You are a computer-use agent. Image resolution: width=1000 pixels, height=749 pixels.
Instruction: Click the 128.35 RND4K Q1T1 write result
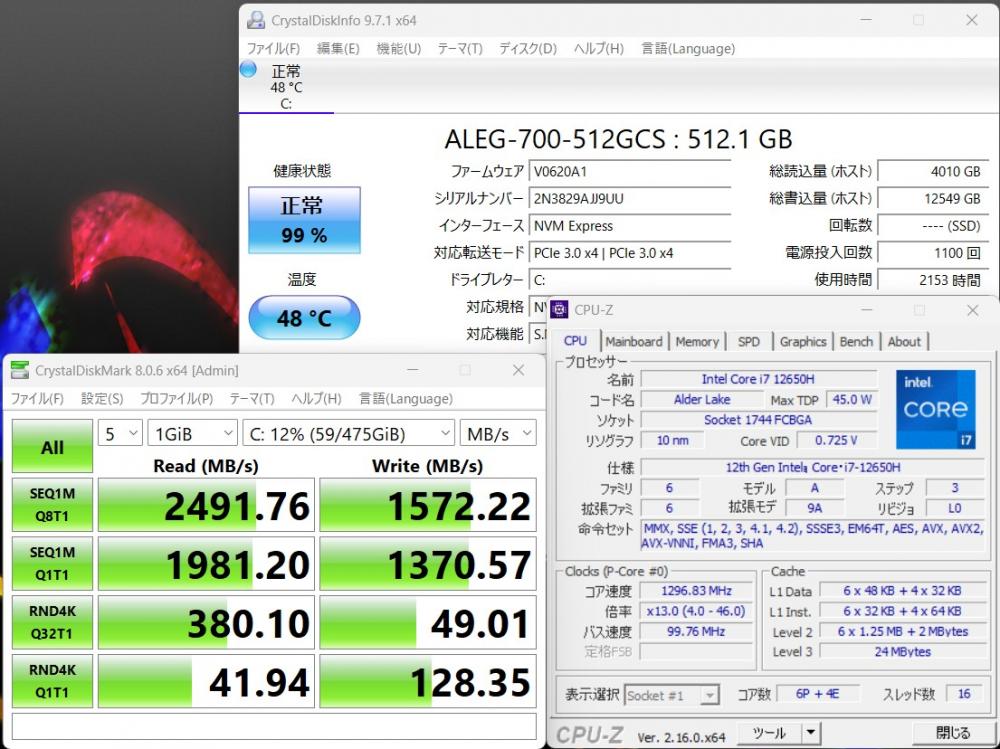point(428,681)
